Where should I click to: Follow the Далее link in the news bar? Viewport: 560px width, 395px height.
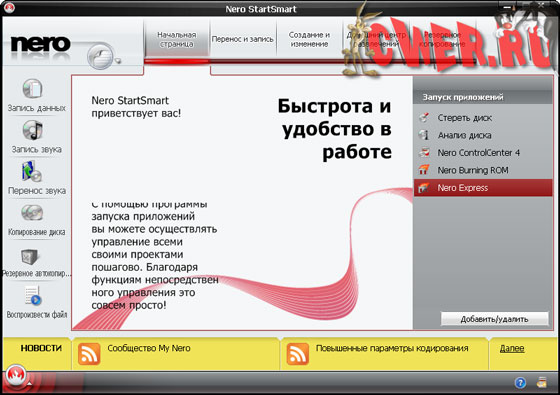[x=512, y=348]
